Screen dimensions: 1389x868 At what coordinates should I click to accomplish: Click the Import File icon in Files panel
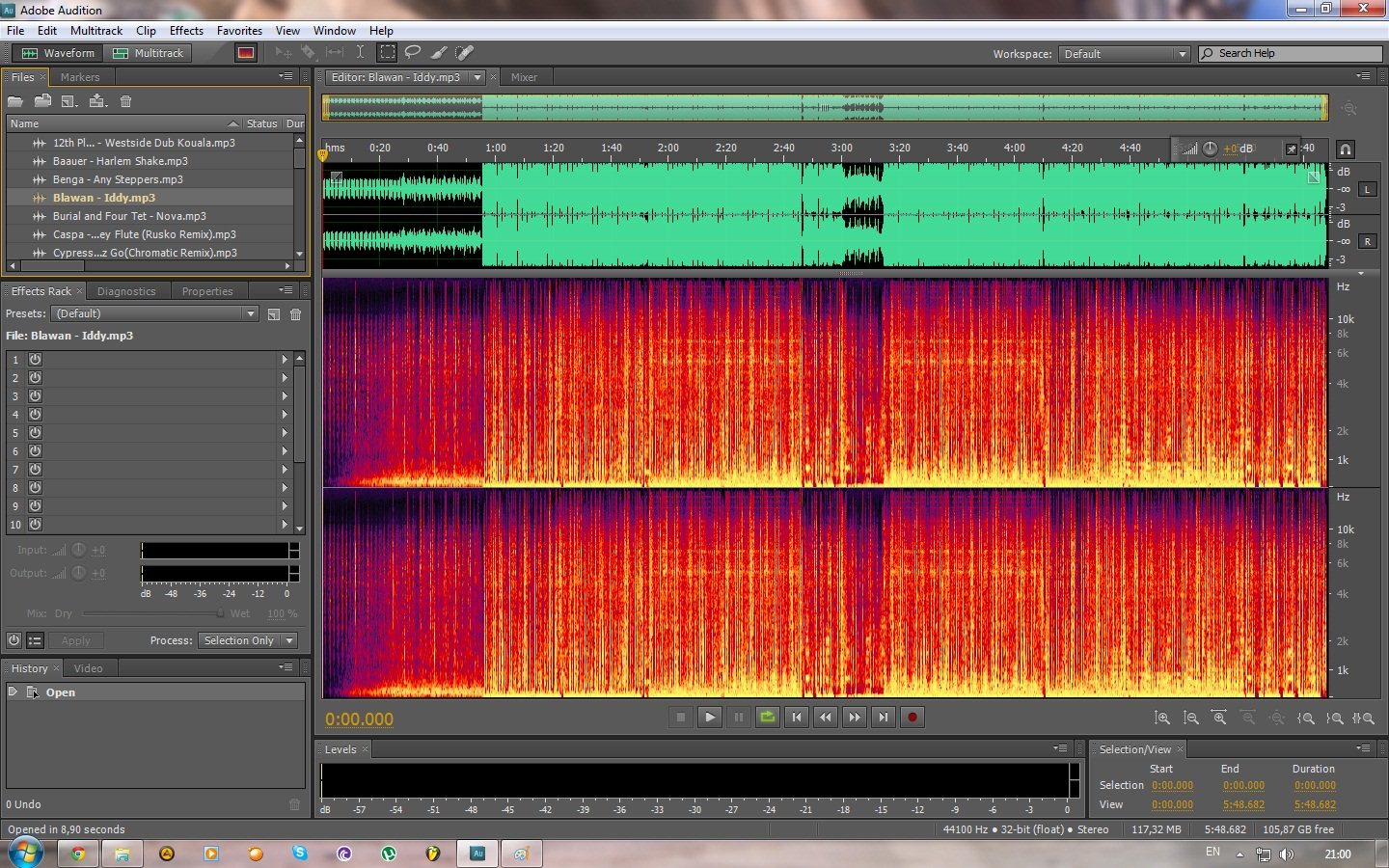pos(42,101)
